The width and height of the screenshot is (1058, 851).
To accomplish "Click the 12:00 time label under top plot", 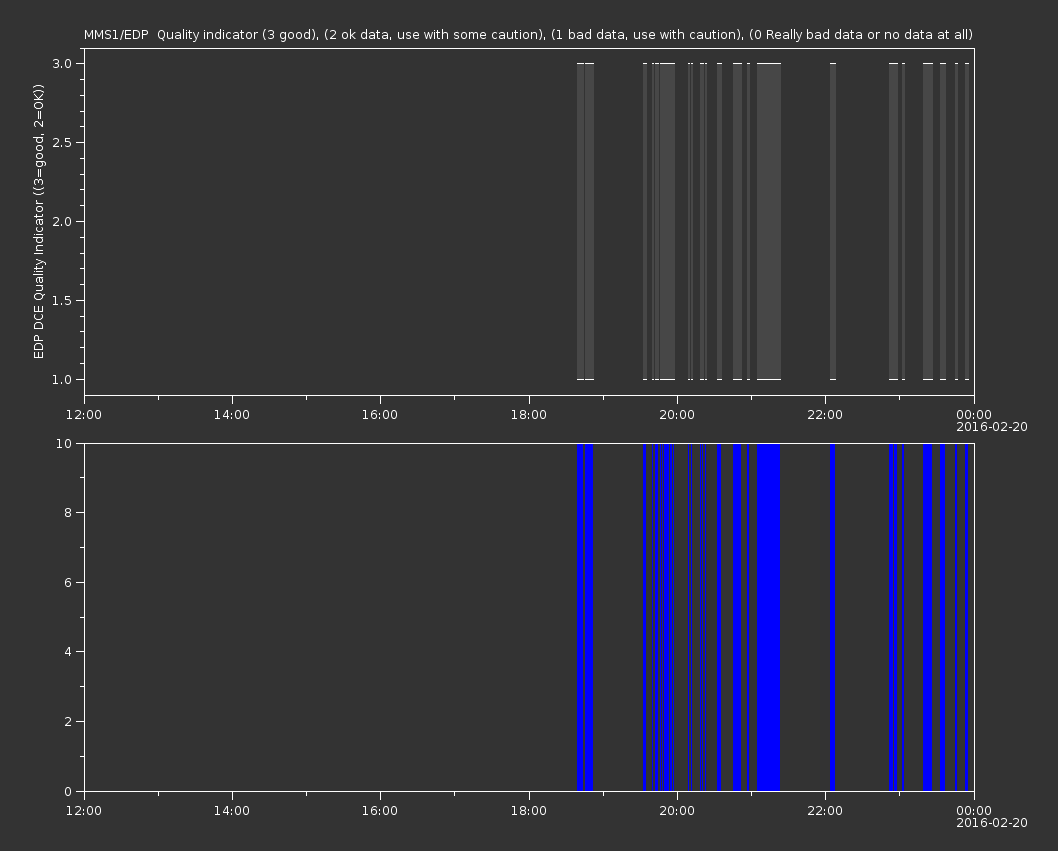I will click(84, 414).
